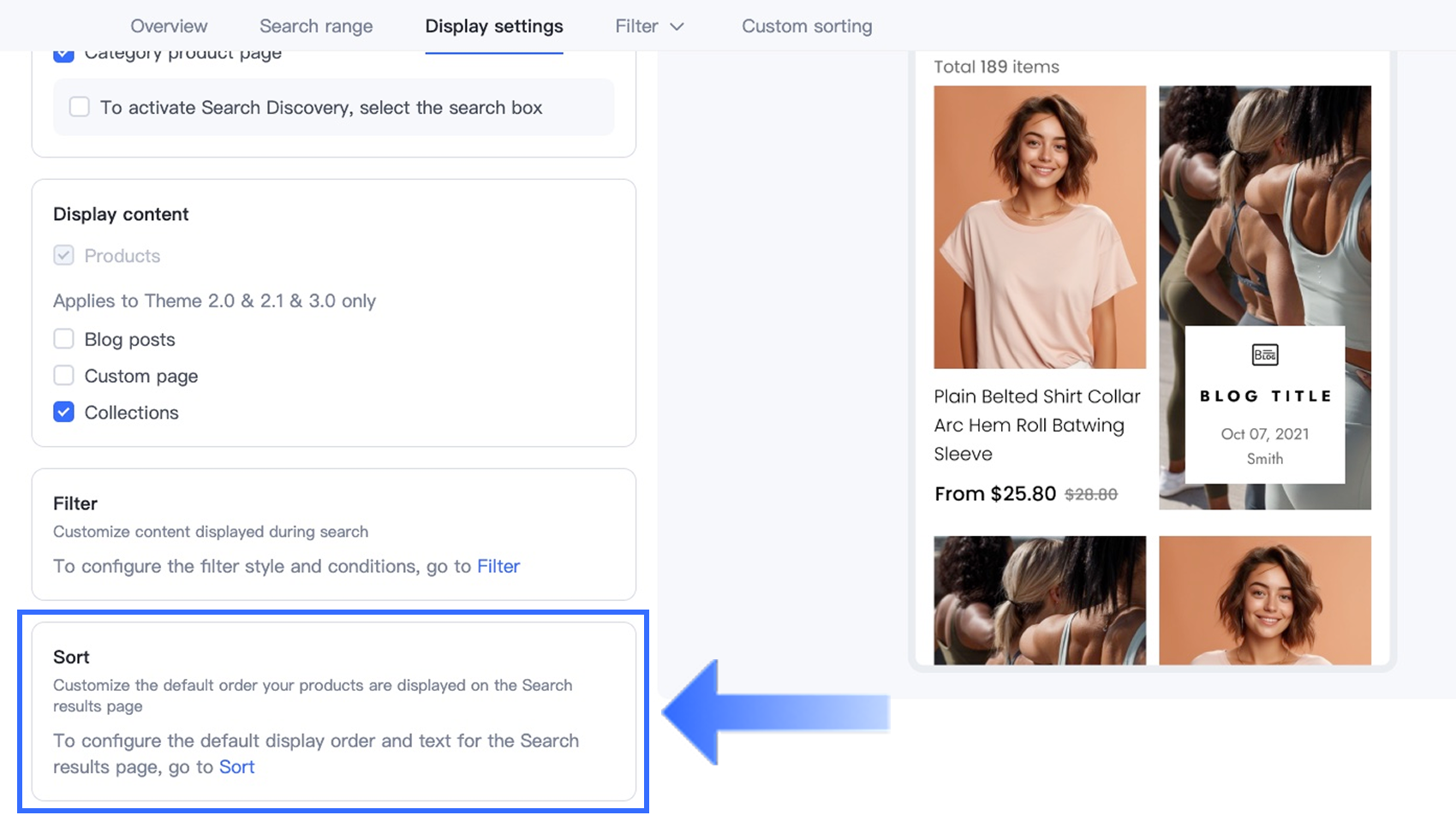Click the Applies to Theme 2.0 note
The height and width of the screenshot is (839, 1456).
(214, 300)
